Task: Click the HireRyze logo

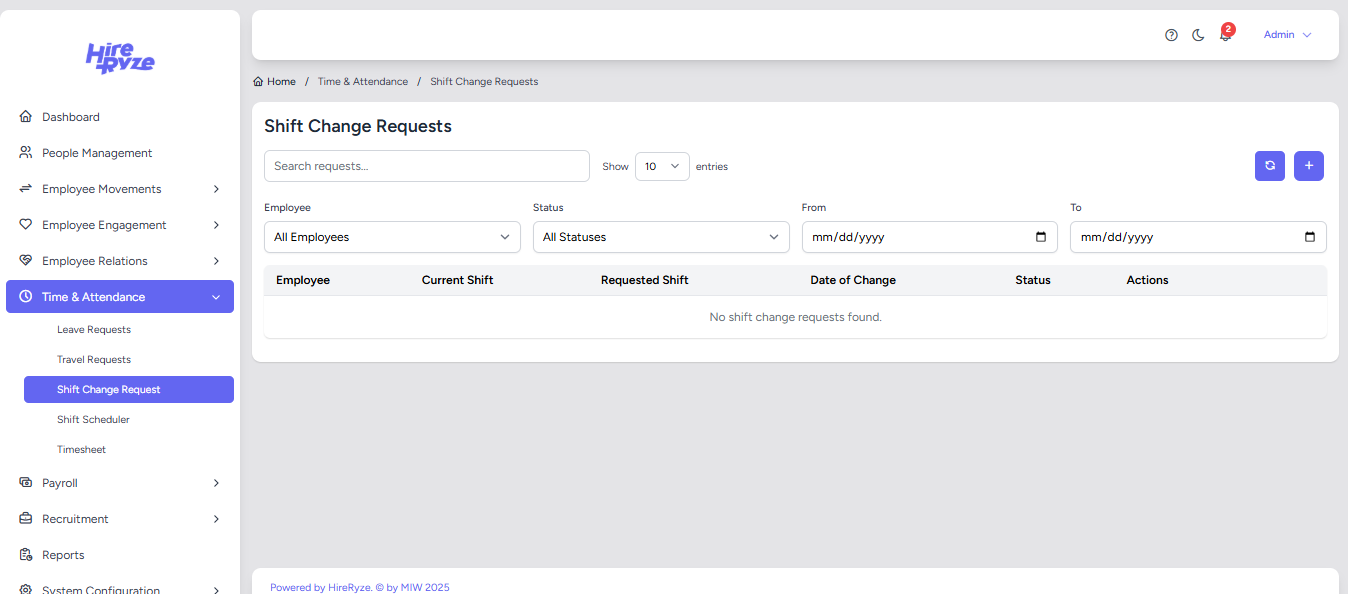Action: click(x=120, y=58)
